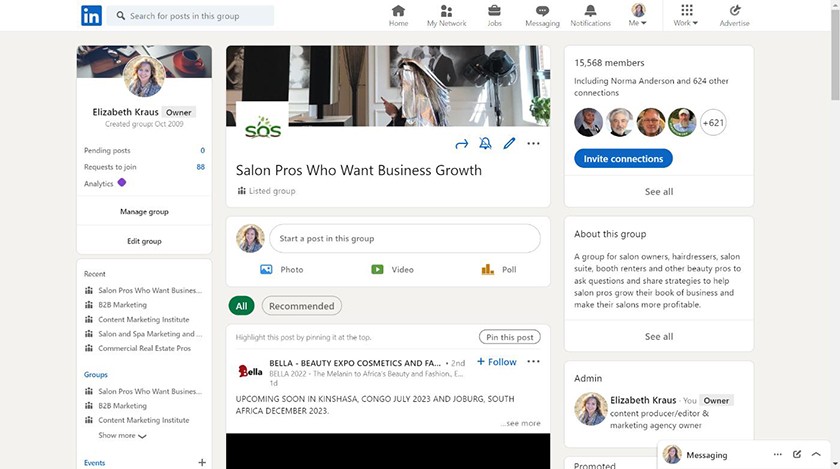The height and width of the screenshot is (469, 840).
Task: Add a Video to a group post
Action: pyautogui.click(x=392, y=270)
